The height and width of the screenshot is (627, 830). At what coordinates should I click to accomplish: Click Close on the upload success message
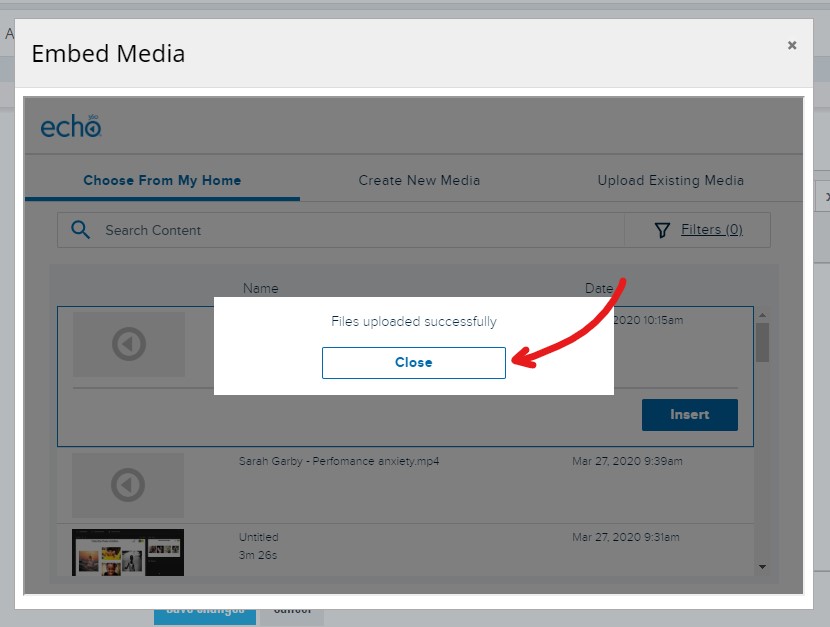(x=413, y=362)
